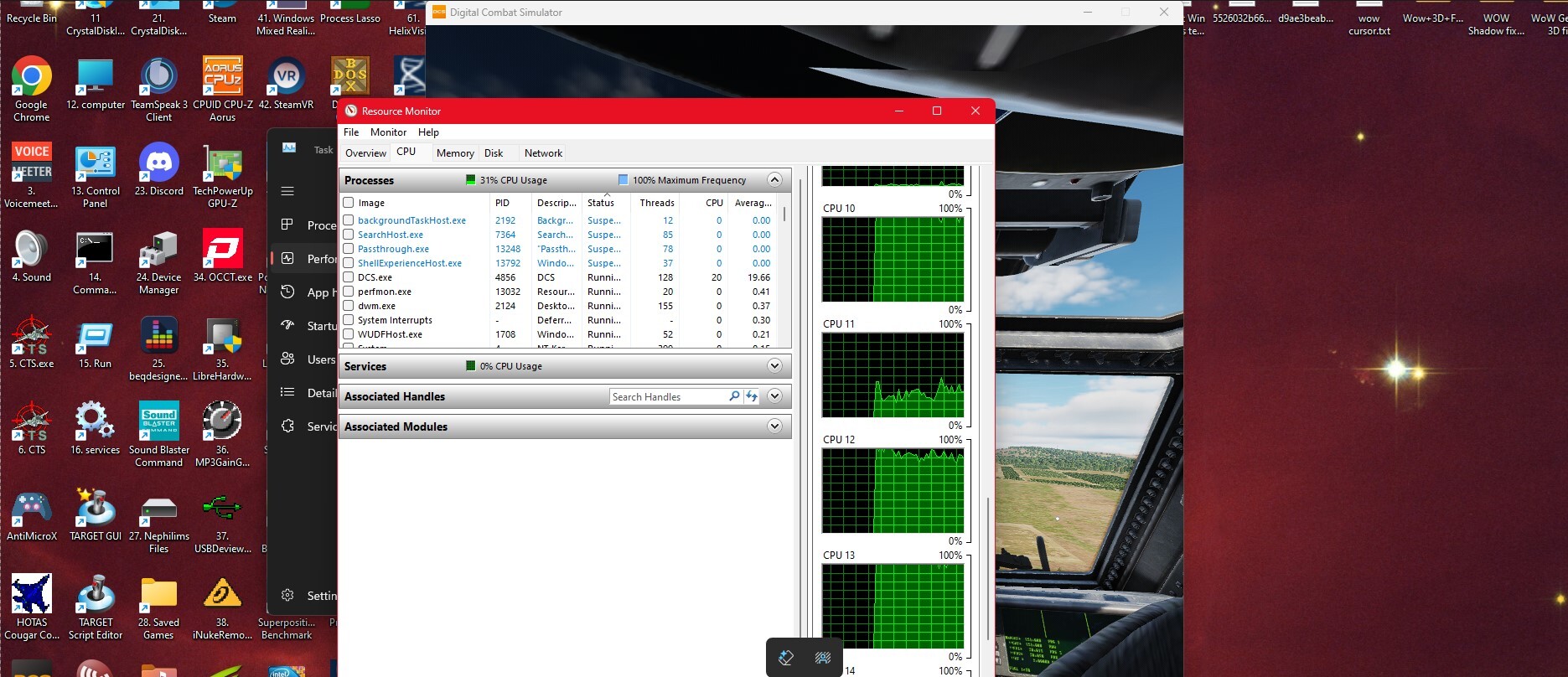
Task: Sort processes by Threads column
Action: click(656, 203)
